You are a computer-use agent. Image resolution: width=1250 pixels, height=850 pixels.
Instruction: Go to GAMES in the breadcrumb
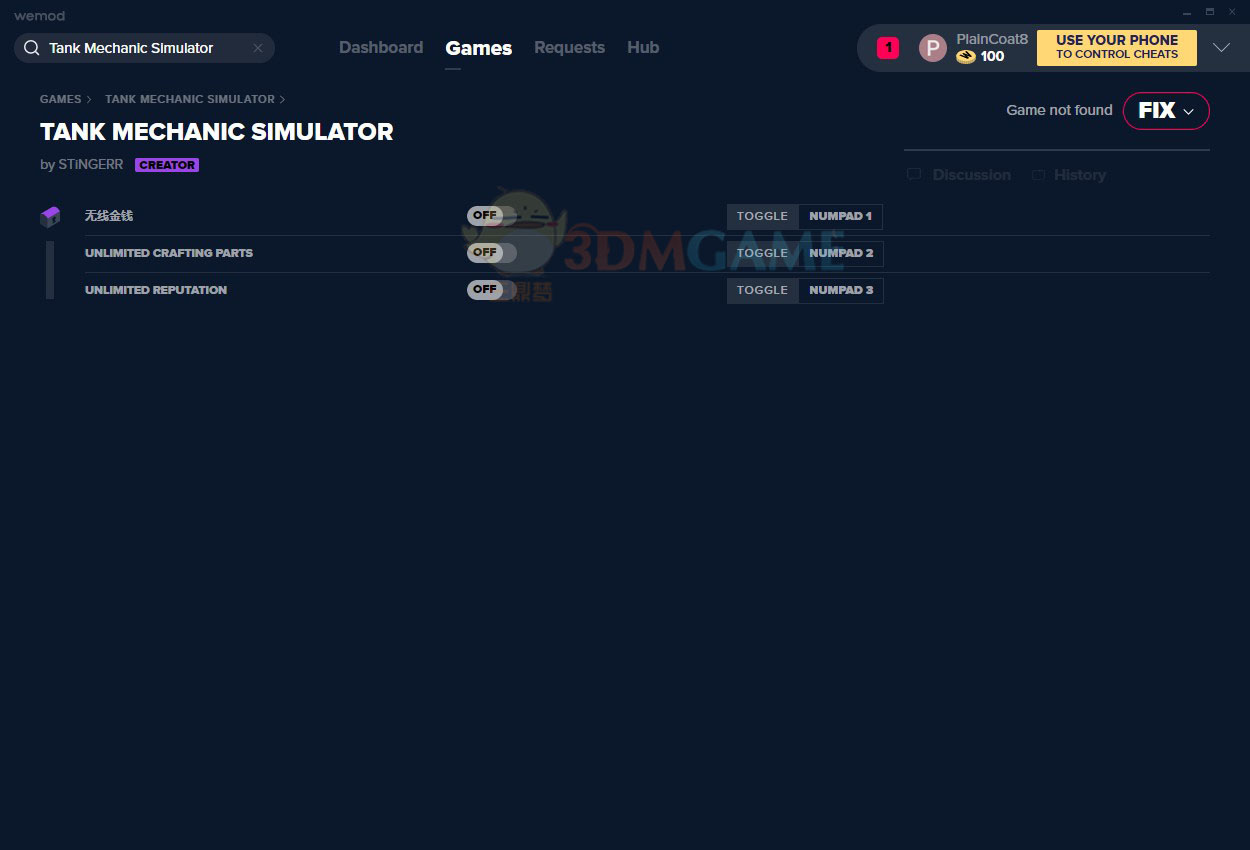pyautogui.click(x=60, y=99)
